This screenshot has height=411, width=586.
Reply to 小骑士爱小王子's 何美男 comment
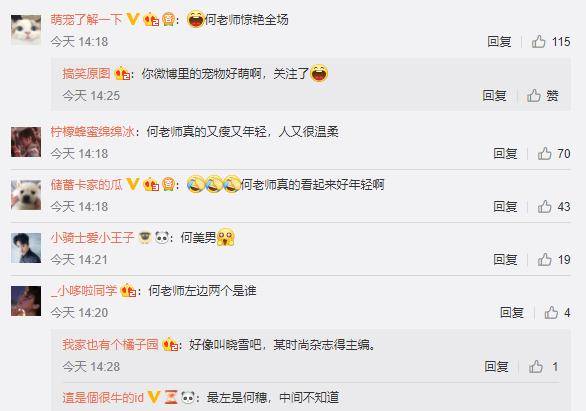[505, 260]
